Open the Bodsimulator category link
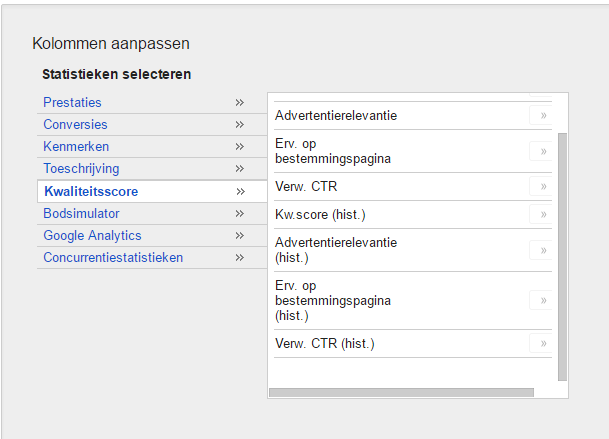 coord(81,214)
